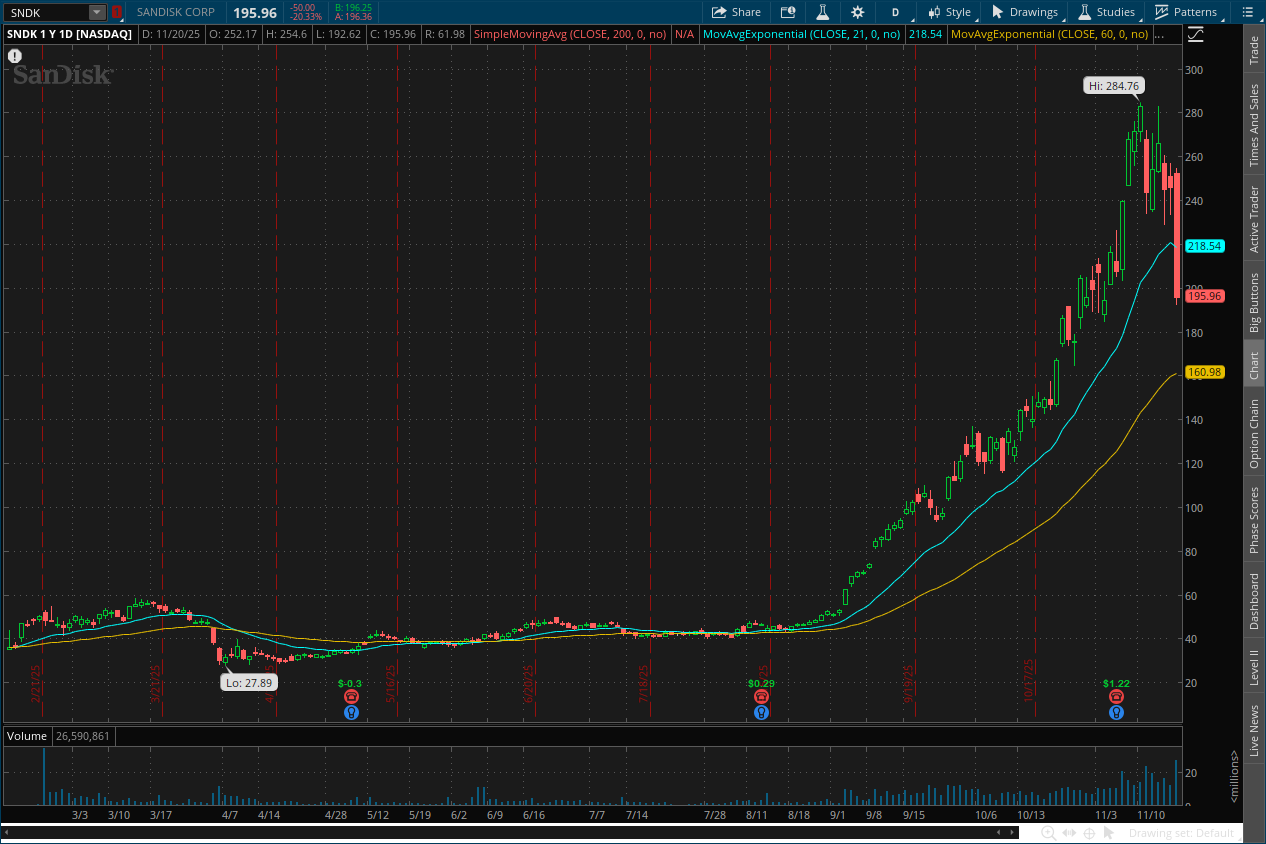The height and width of the screenshot is (844, 1266).
Task: Click the Share button
Action: (736, 12)
